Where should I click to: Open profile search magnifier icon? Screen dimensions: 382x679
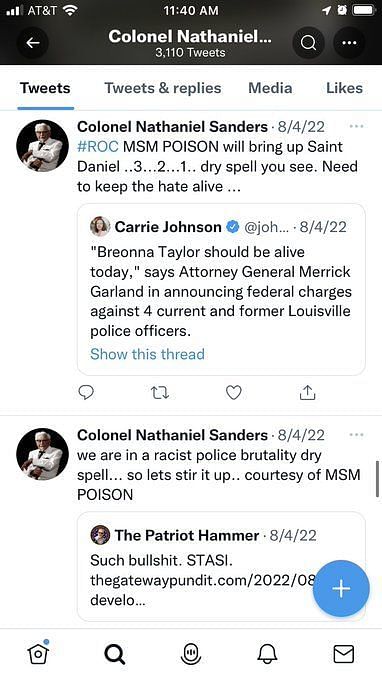point(308,43)
